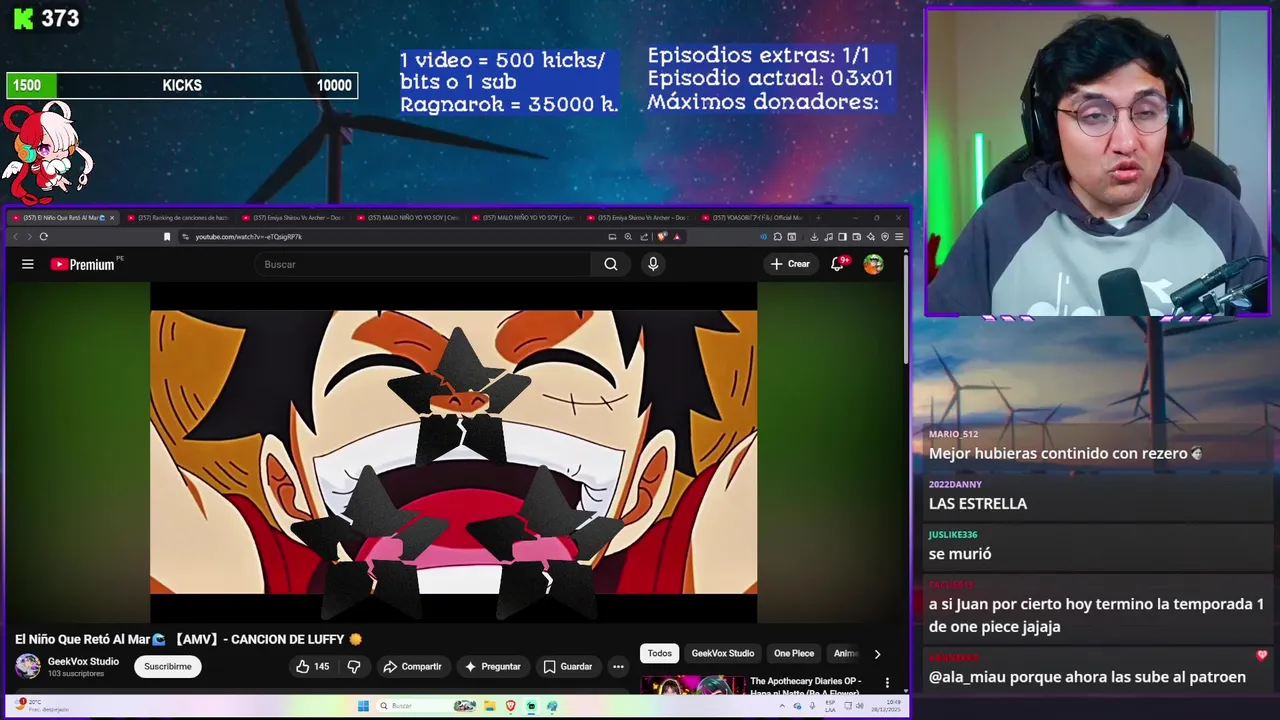
Task: Open GeekVox Studio channel avatar
Action: pos(28,666)
